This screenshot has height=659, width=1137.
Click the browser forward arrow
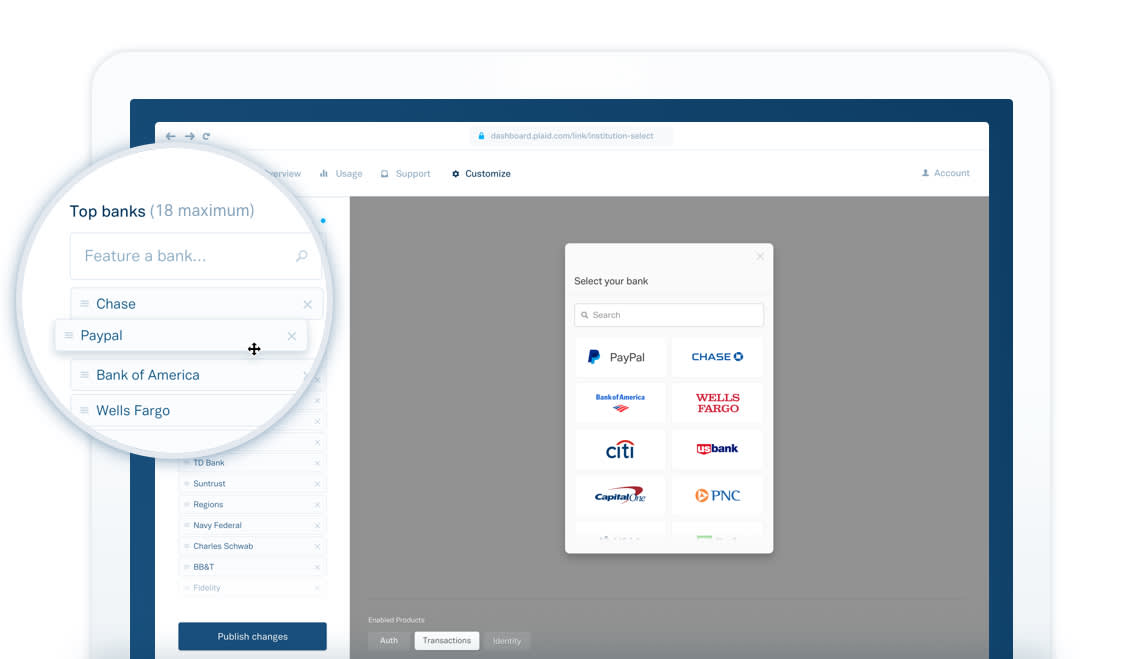click(x=189, y=136)
